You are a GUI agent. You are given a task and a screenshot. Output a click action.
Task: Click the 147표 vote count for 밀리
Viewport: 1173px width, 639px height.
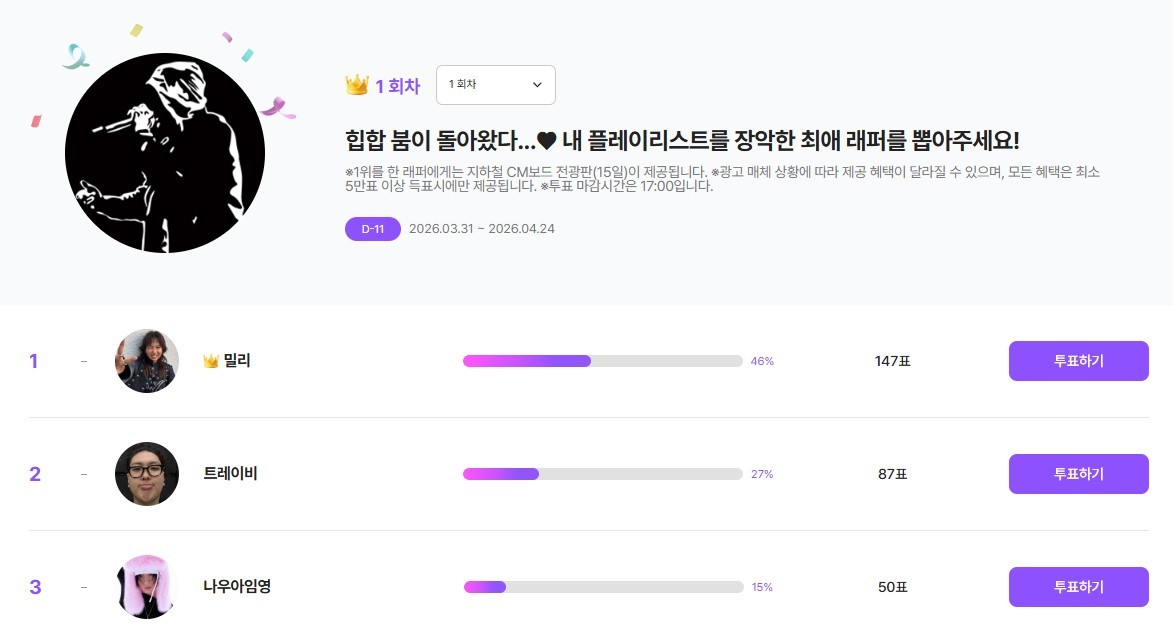[x=892, y=360]
